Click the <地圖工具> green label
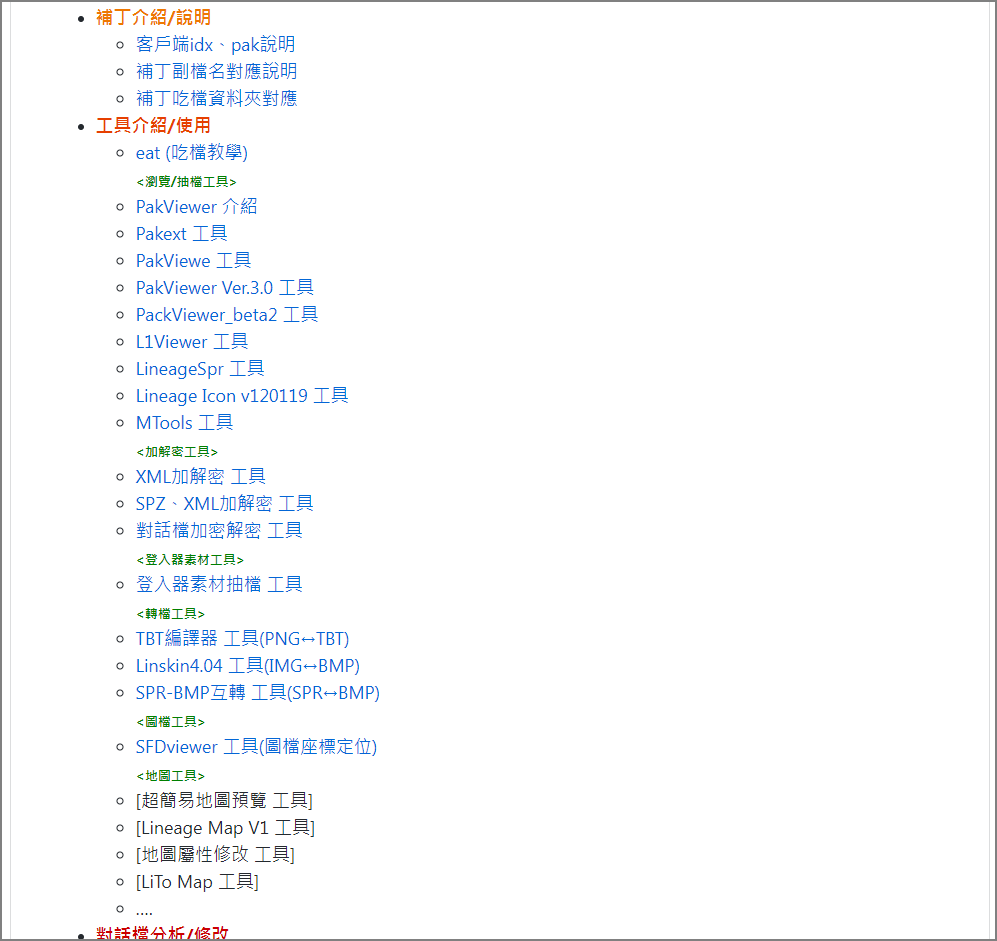Viewport: 997px width, 941px height. [x=170, y=776]
